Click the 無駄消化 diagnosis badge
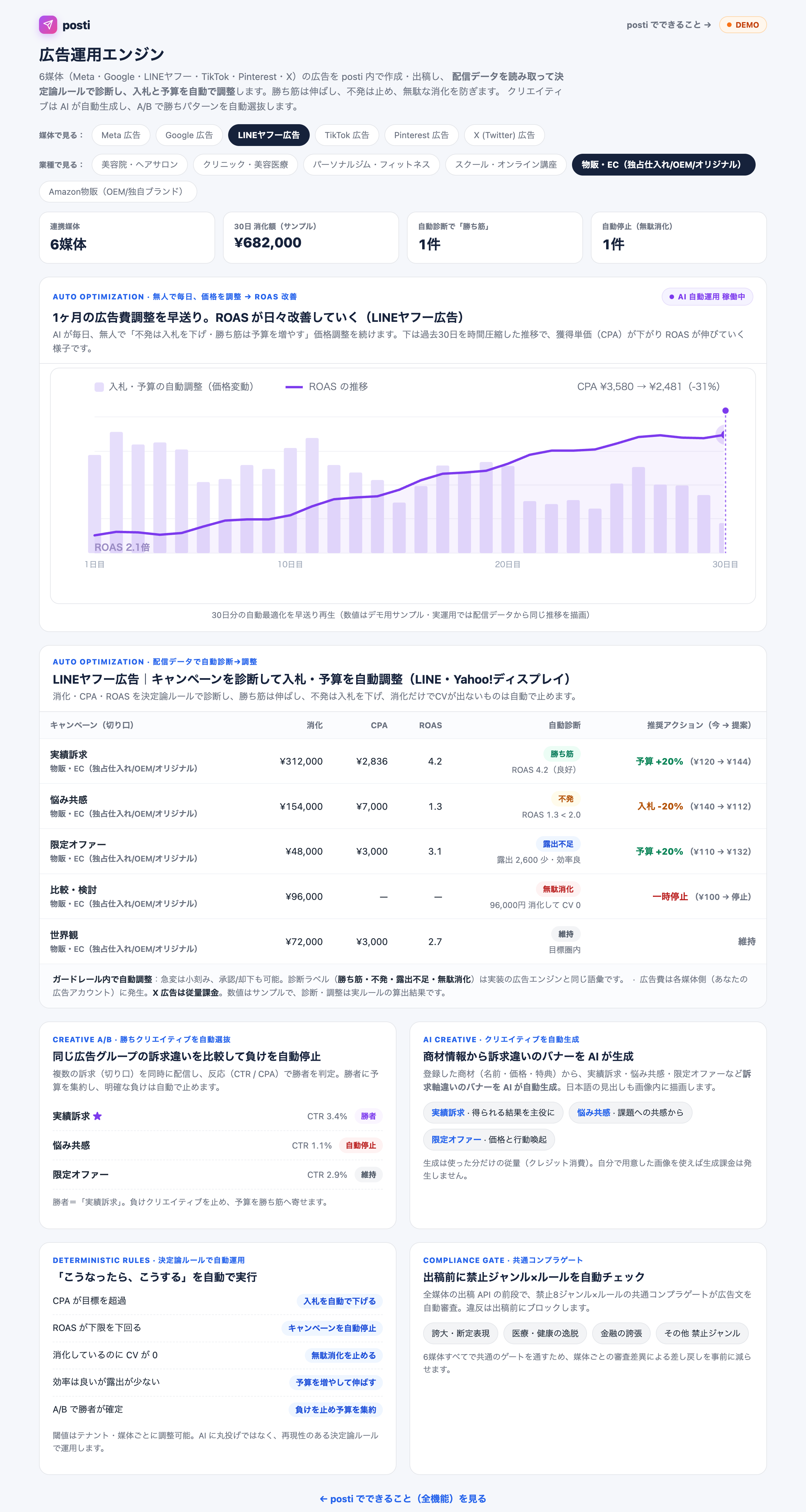Viewport: 806px width, 1512px height. [558, 889]
